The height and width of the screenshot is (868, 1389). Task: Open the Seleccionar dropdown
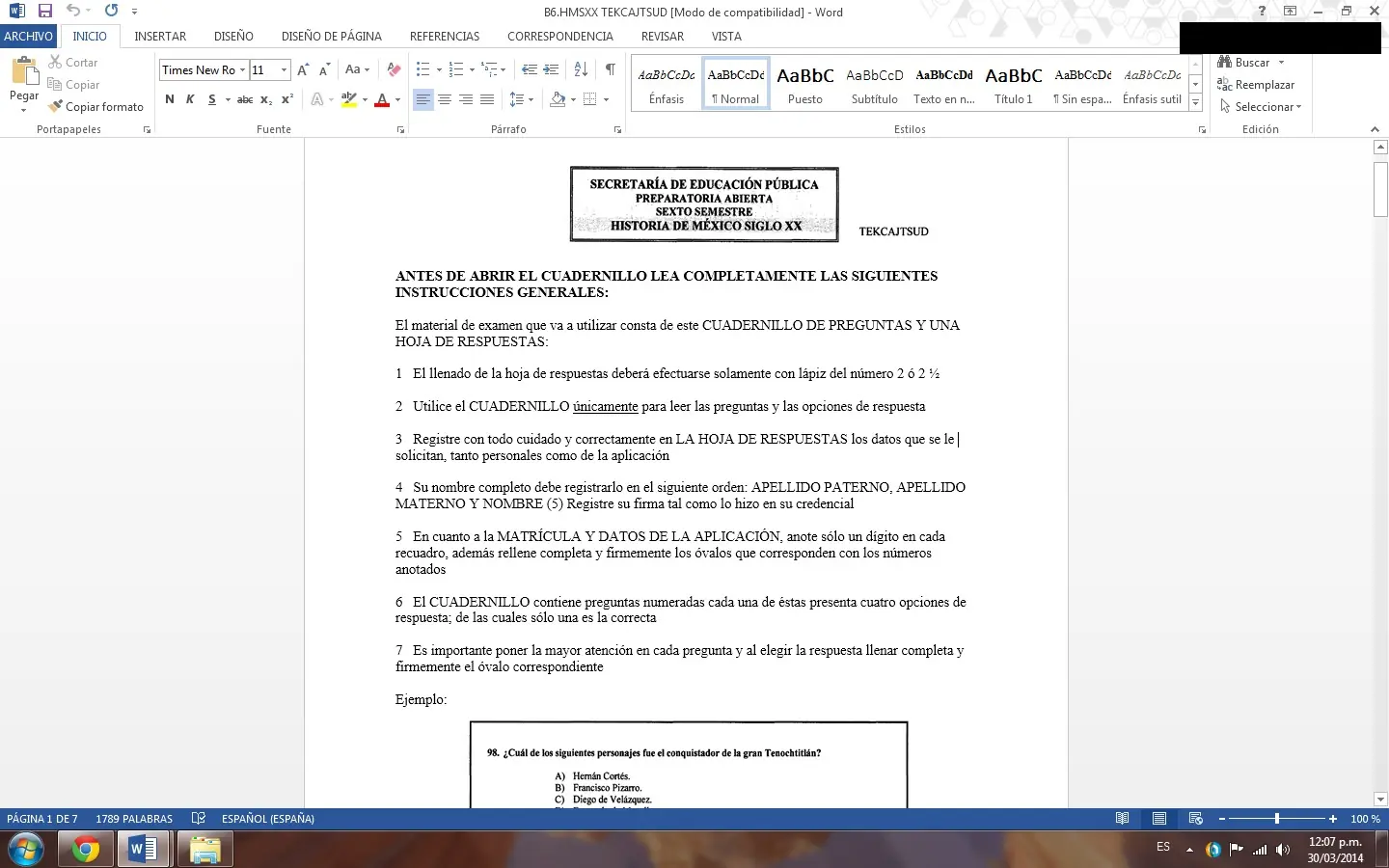1261,107
